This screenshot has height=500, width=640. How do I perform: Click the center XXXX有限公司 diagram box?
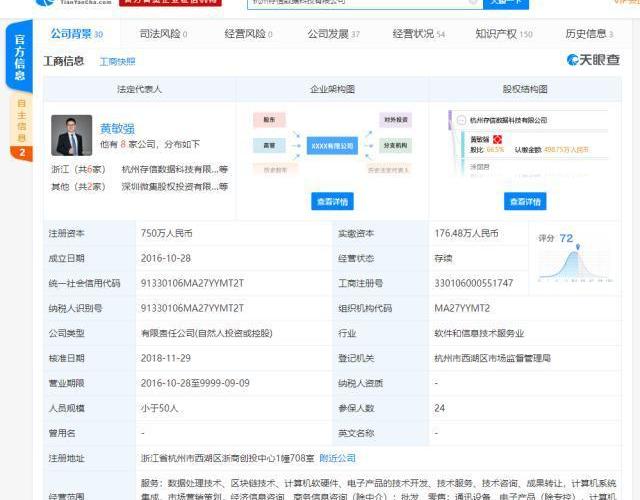click(x=332, y=146)
